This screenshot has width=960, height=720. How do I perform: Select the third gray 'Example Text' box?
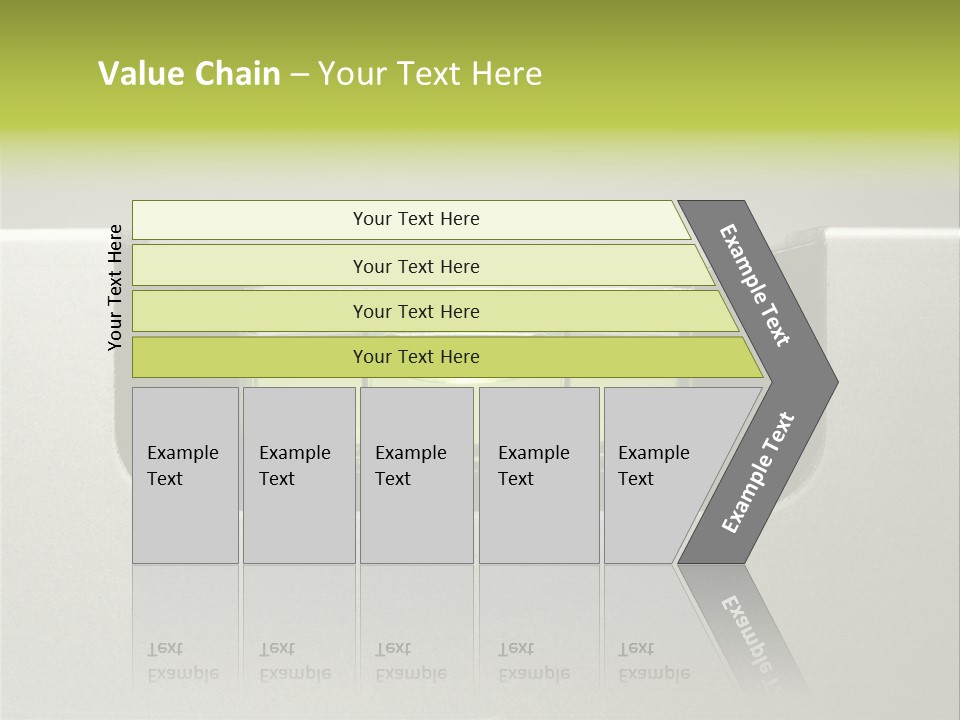416,475
